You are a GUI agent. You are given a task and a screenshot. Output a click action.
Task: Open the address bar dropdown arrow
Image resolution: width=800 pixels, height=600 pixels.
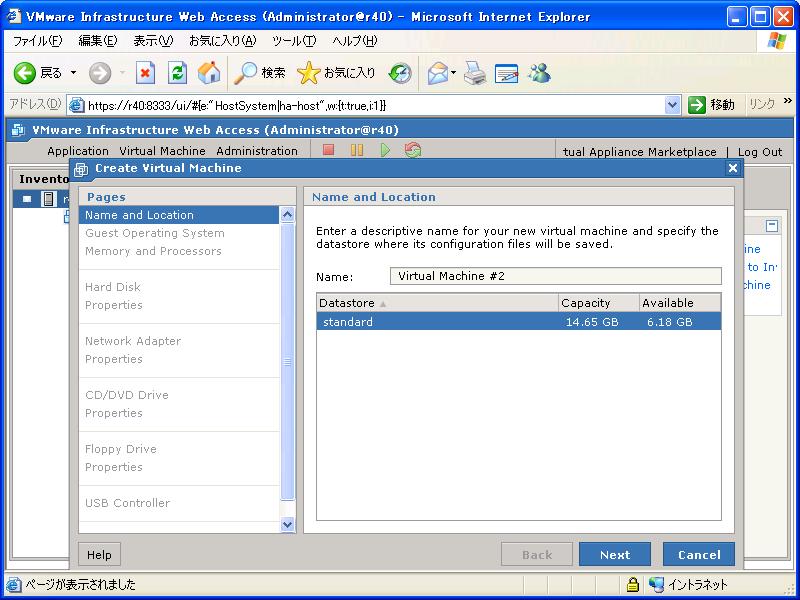pyautogui.click(x=672, y=105)
